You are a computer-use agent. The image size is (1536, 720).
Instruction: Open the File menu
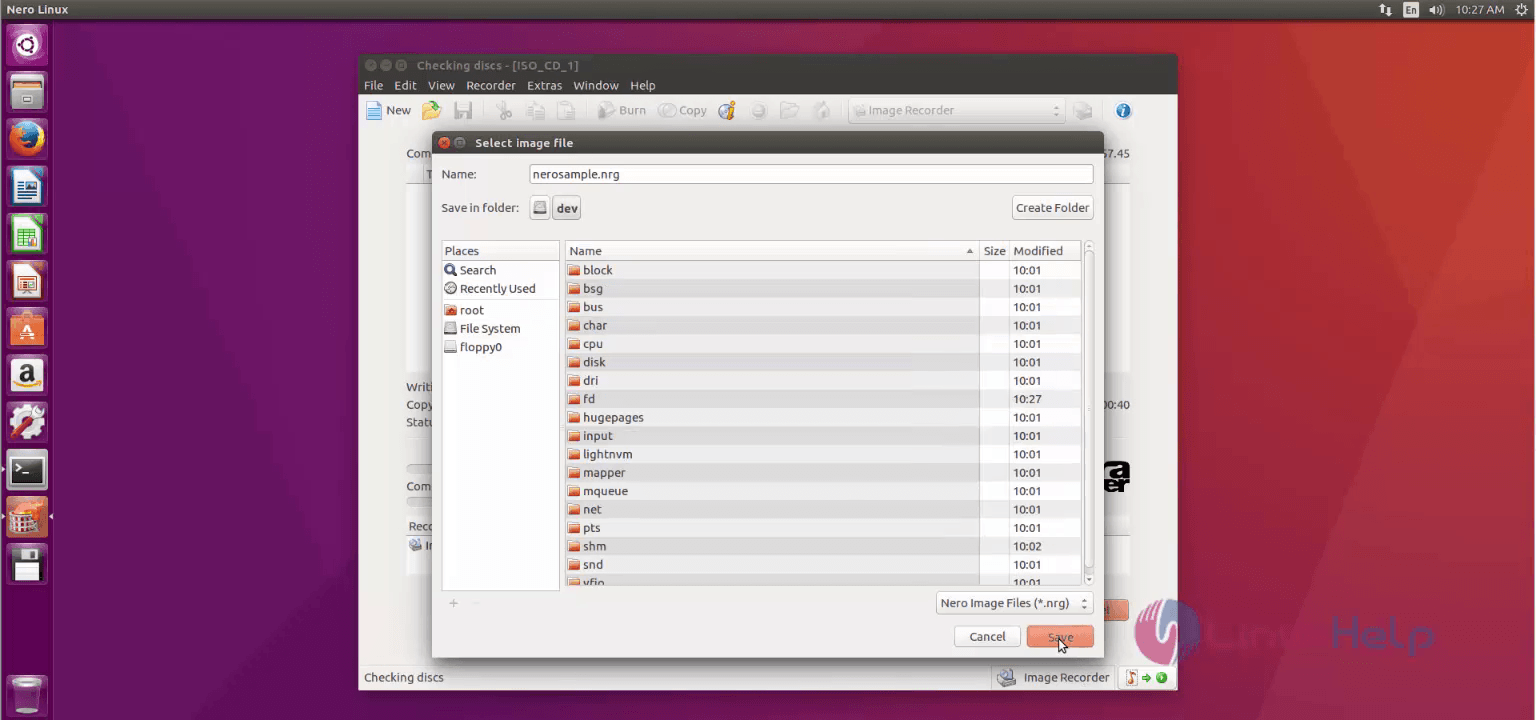374,86
